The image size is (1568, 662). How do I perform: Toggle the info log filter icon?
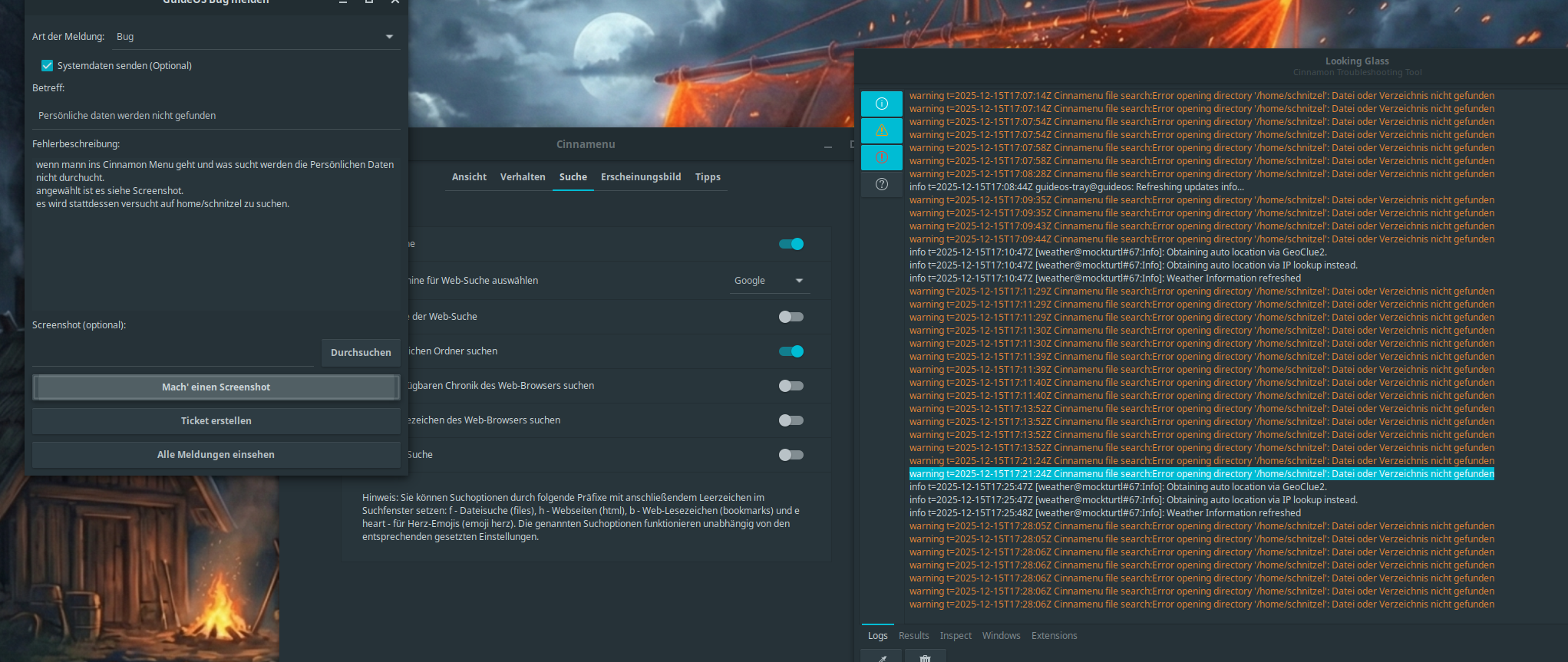tap(881, 104)
